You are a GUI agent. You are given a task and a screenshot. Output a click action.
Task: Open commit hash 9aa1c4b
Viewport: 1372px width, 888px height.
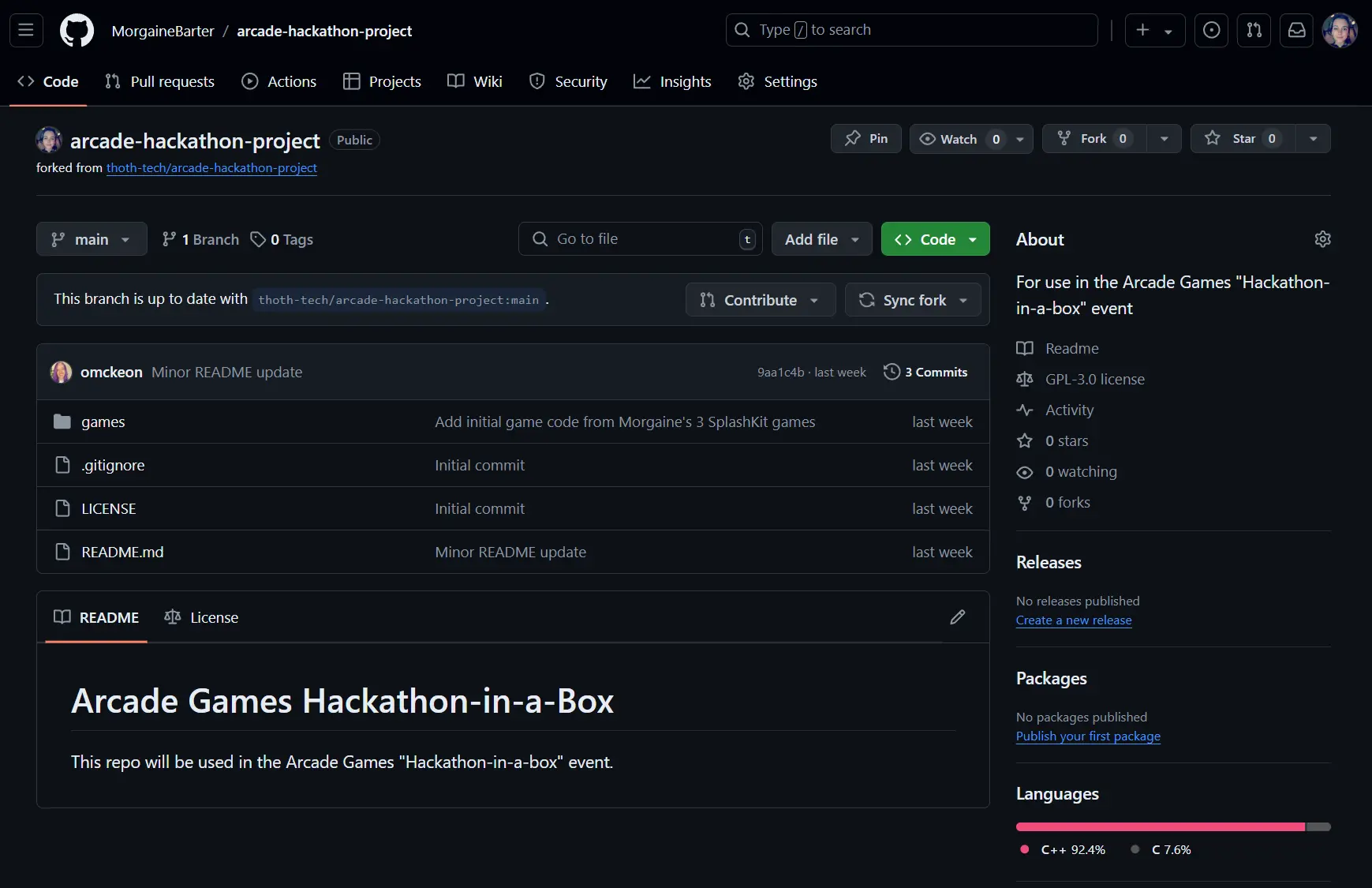tap(780, 373)
